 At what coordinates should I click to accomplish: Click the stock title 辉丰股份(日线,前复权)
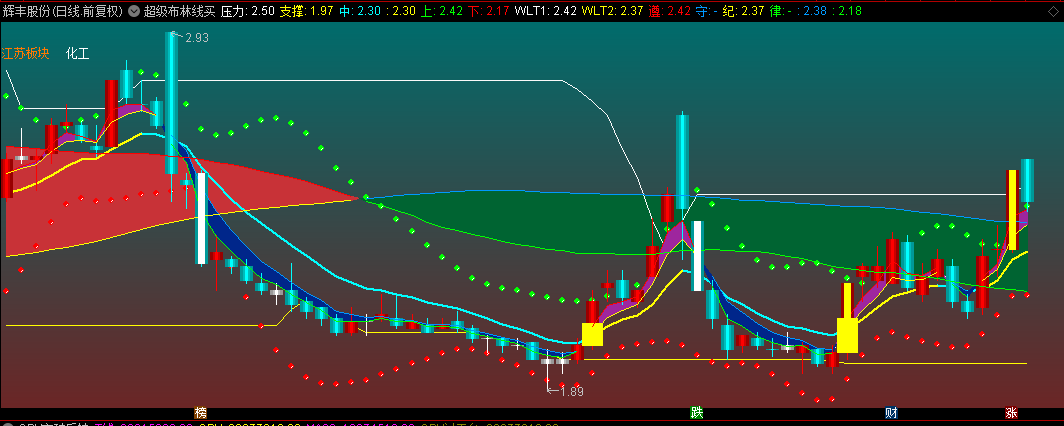pyautogui.click(x=62, y=12)
